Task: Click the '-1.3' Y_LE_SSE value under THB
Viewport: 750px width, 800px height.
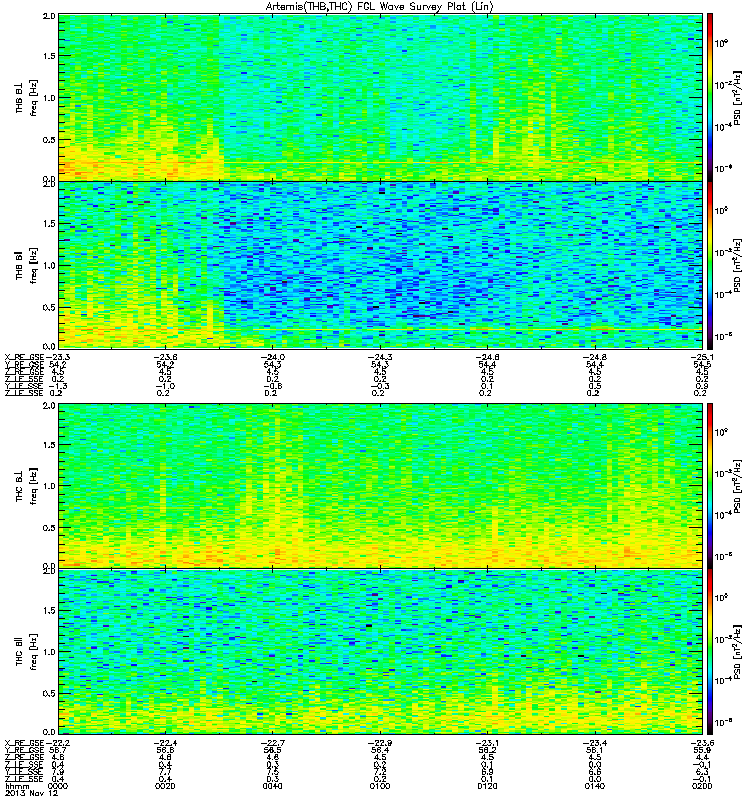Action: 58,386
